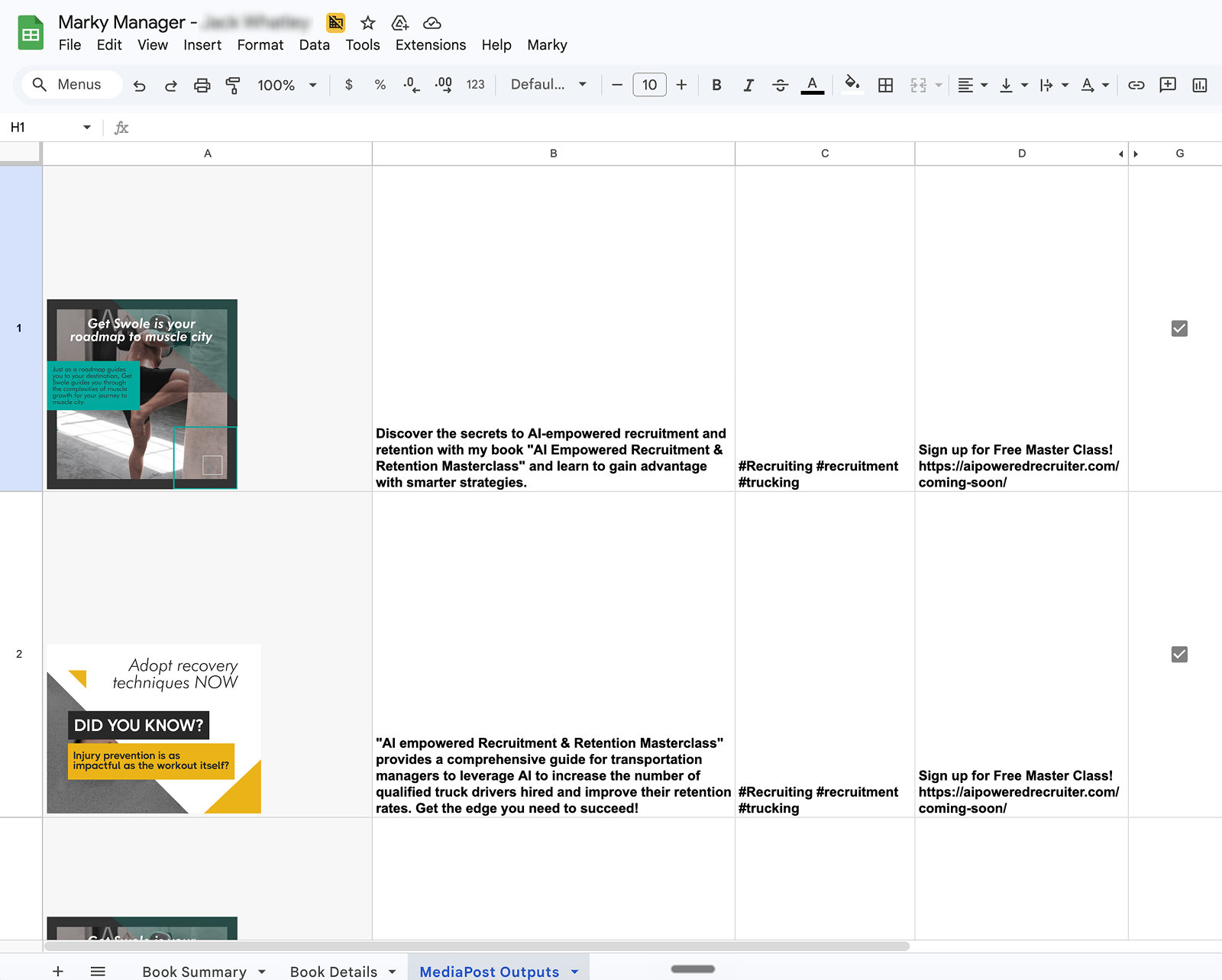Click the yellow macro-disabled badge icon
1222x980 pixels.
(335, 23)
